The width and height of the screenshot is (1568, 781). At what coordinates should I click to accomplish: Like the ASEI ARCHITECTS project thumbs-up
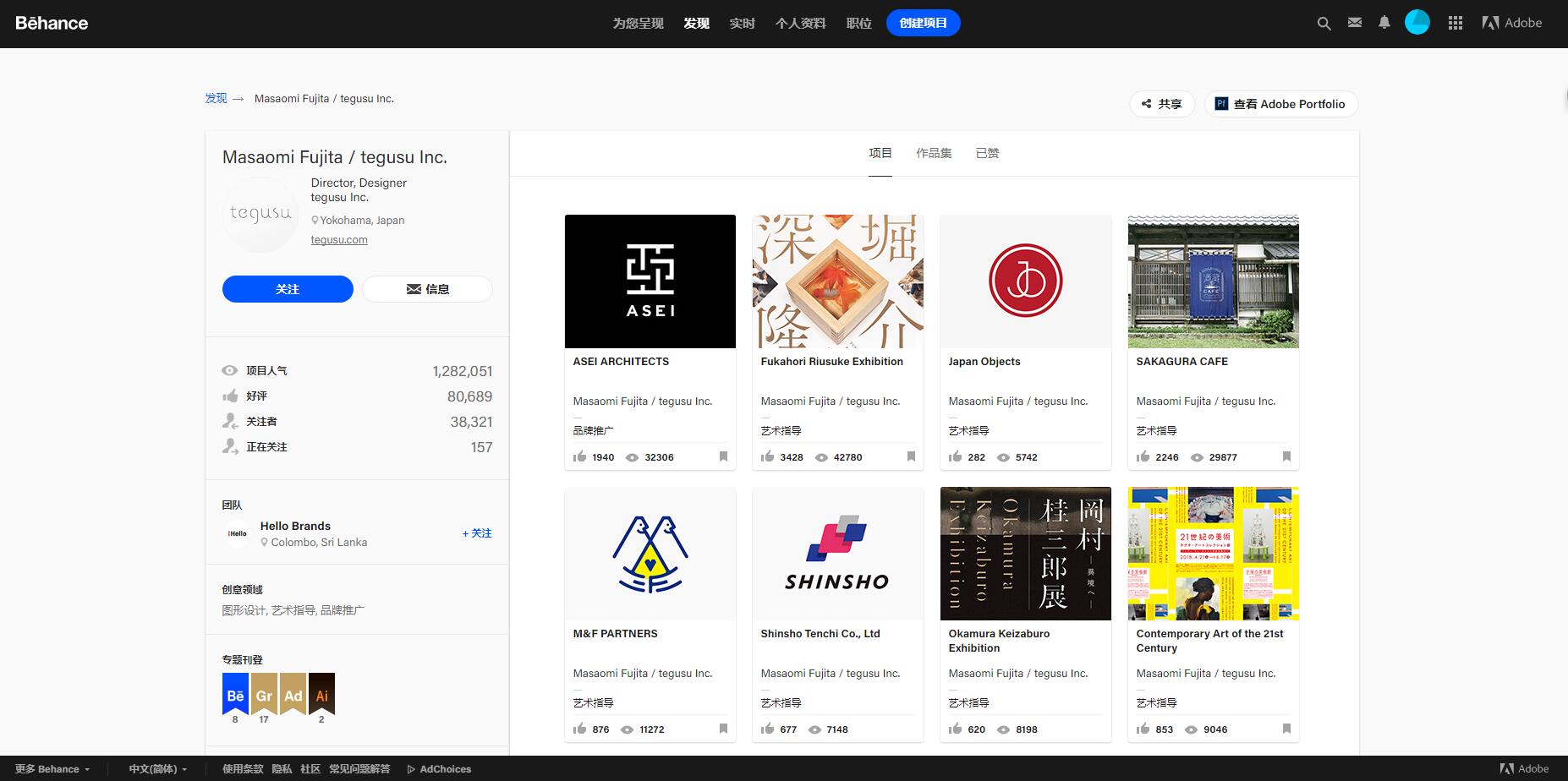point(580,456)
